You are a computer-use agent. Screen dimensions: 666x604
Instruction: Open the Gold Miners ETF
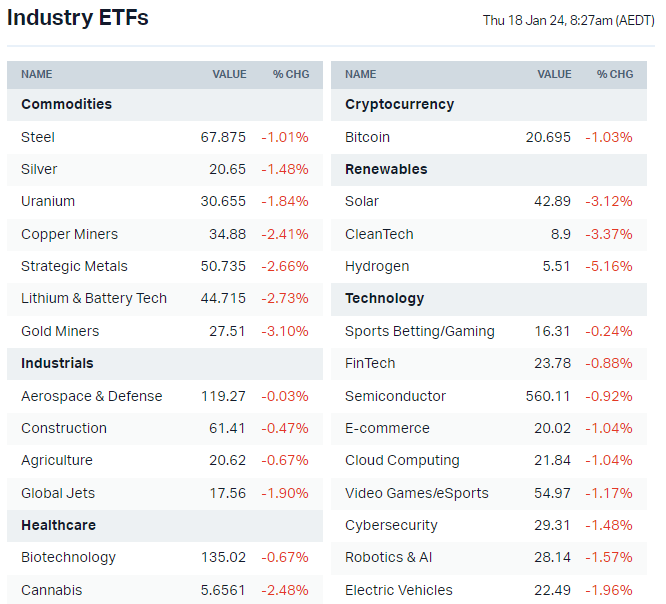point(60,331)
